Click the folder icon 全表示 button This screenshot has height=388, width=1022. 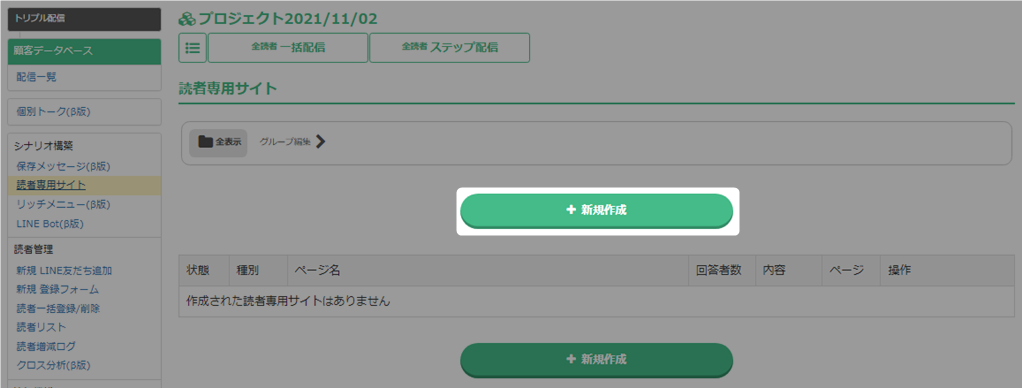[x=218, y=143]
